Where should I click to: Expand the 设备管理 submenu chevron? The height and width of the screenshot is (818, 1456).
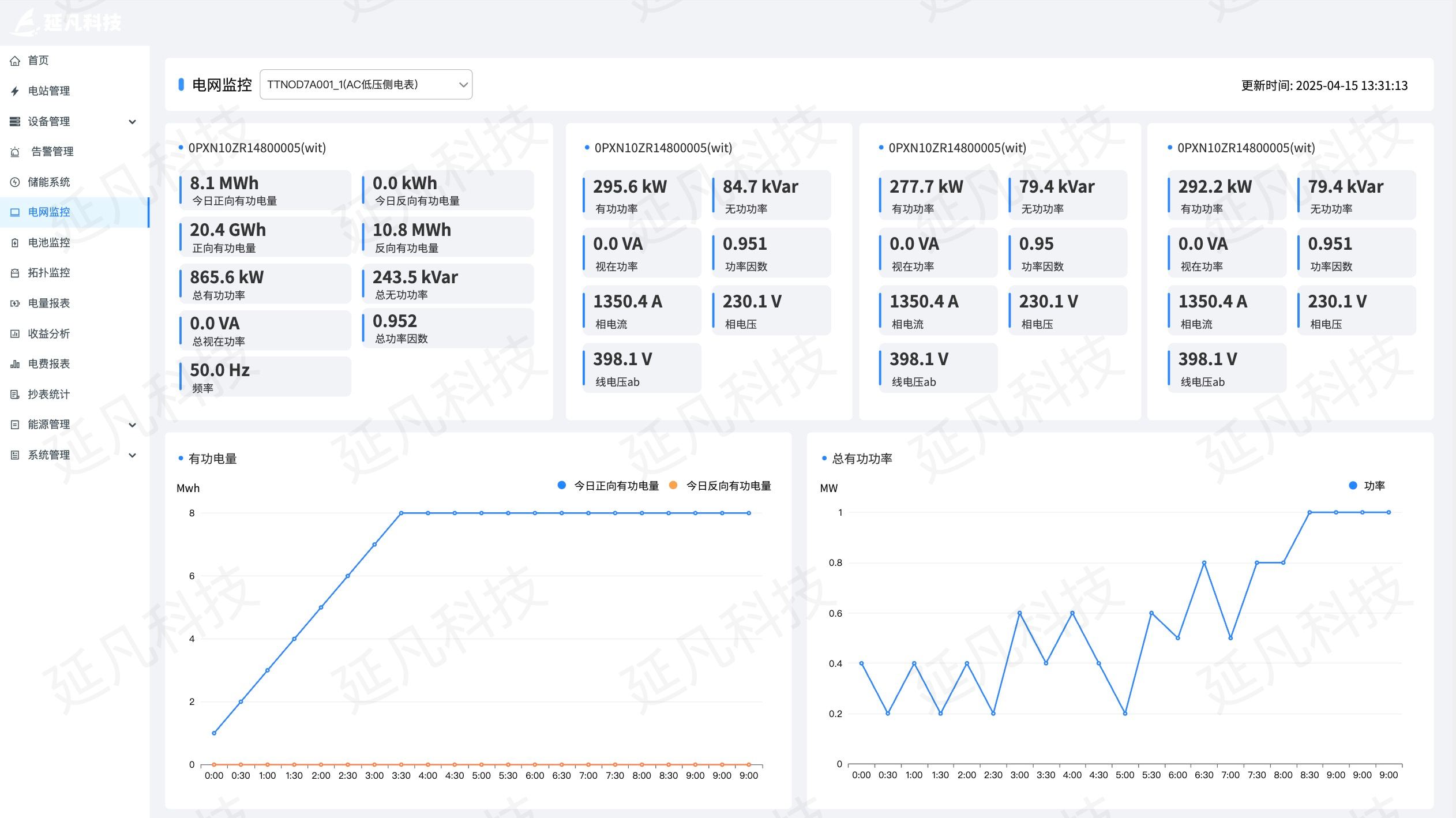(x=132, y=122)
